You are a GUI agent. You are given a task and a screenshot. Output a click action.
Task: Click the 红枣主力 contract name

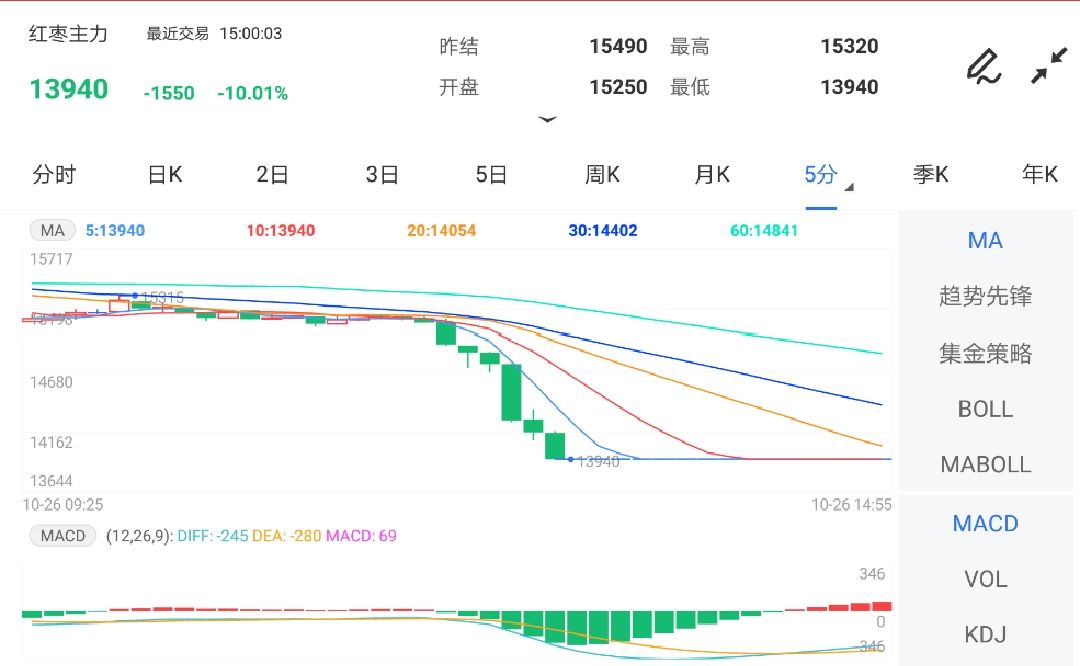click(x=68, y=34)
